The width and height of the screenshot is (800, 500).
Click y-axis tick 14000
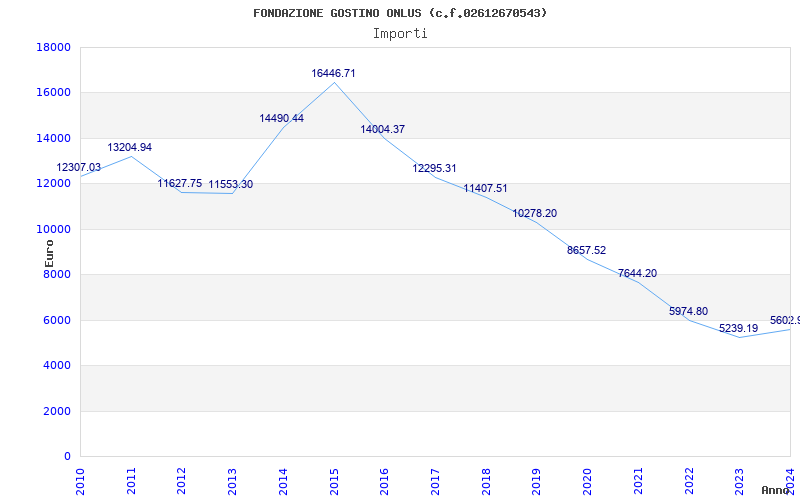[x=53, y=138]
